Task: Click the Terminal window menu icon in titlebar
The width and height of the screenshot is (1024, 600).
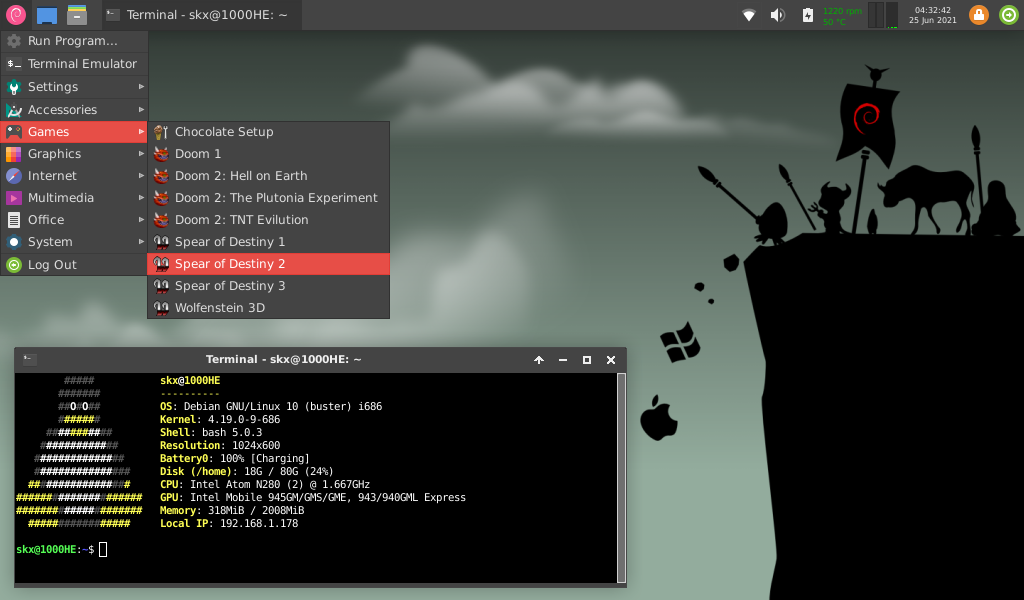Action: pos(29,359)
